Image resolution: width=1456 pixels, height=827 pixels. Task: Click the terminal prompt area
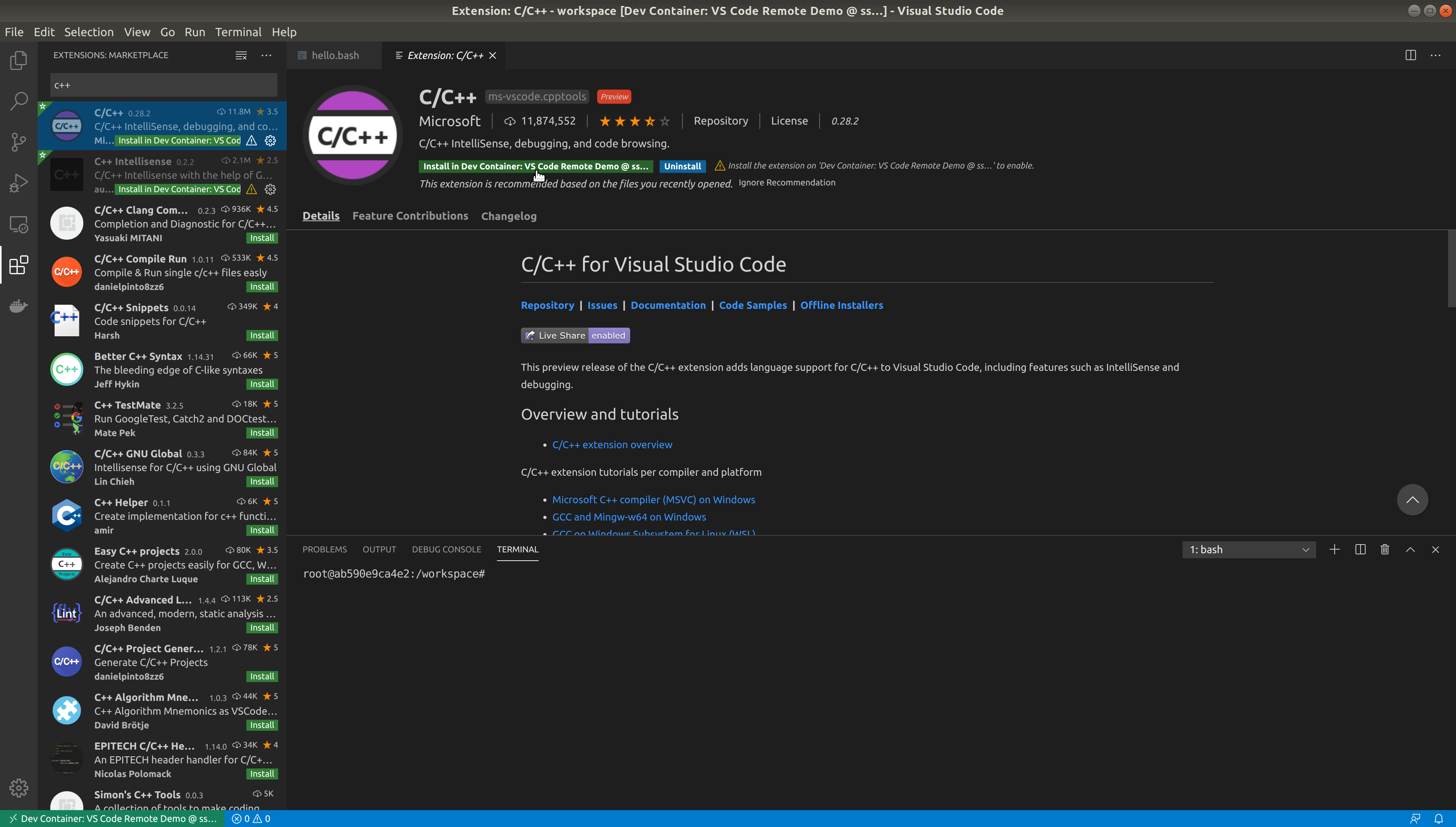[x=394, y=574]
